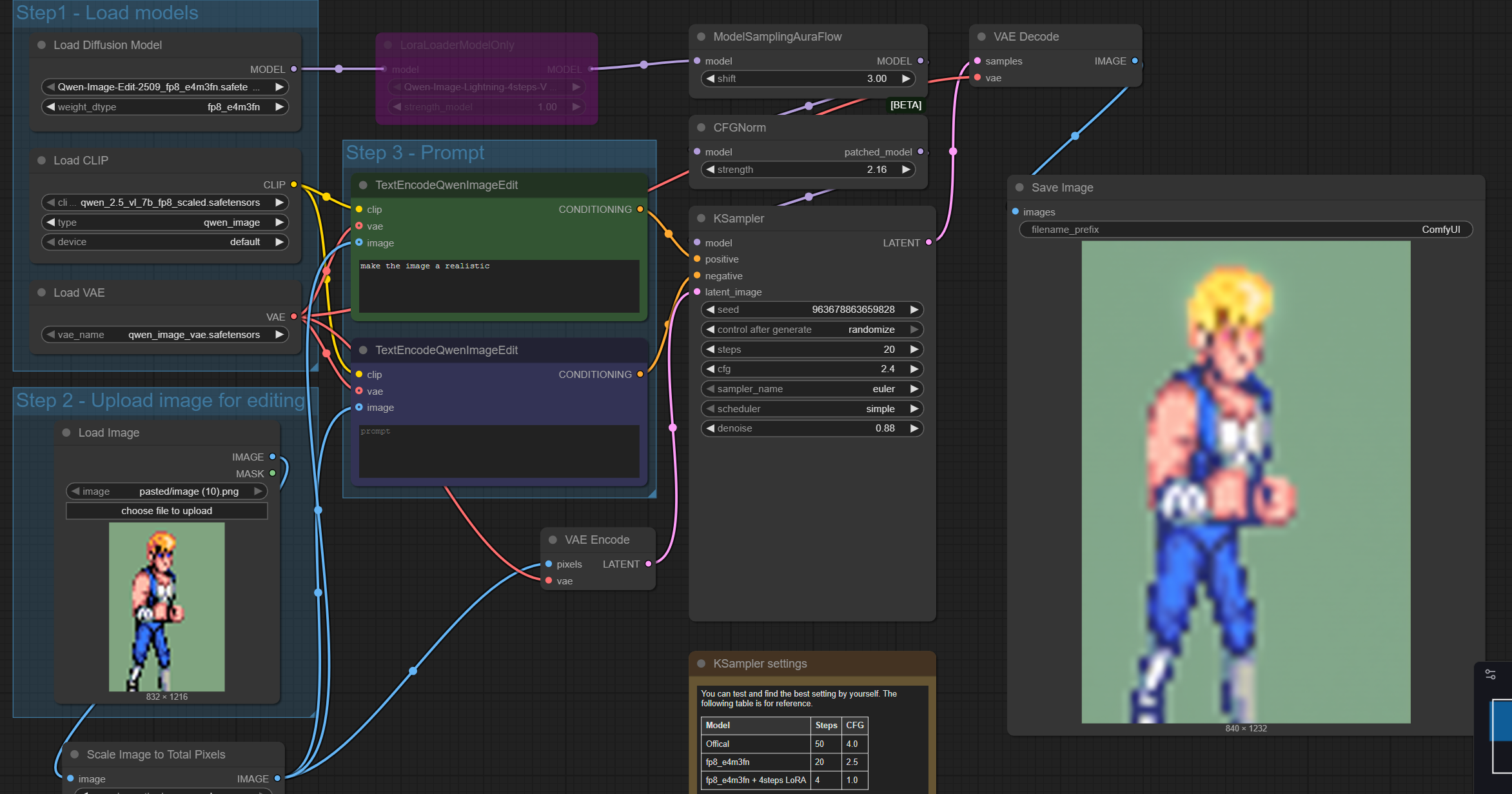Open the CLIP type qwen_image dropdown
This screenshot has height=794, width=1512.
click(x=165, y=223)
